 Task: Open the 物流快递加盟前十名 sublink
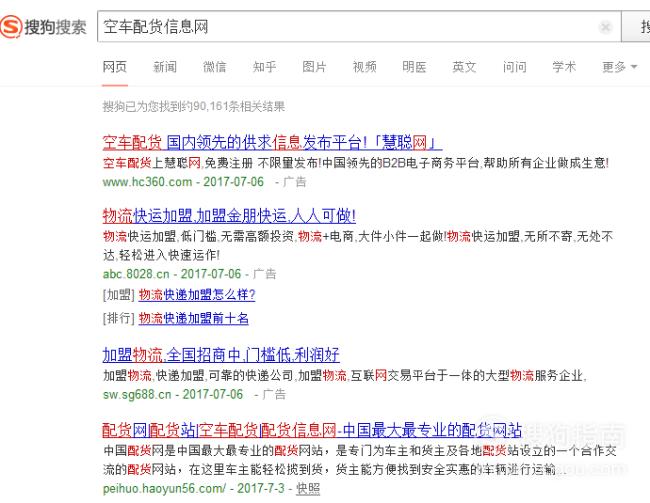click(x=194, y=318)
